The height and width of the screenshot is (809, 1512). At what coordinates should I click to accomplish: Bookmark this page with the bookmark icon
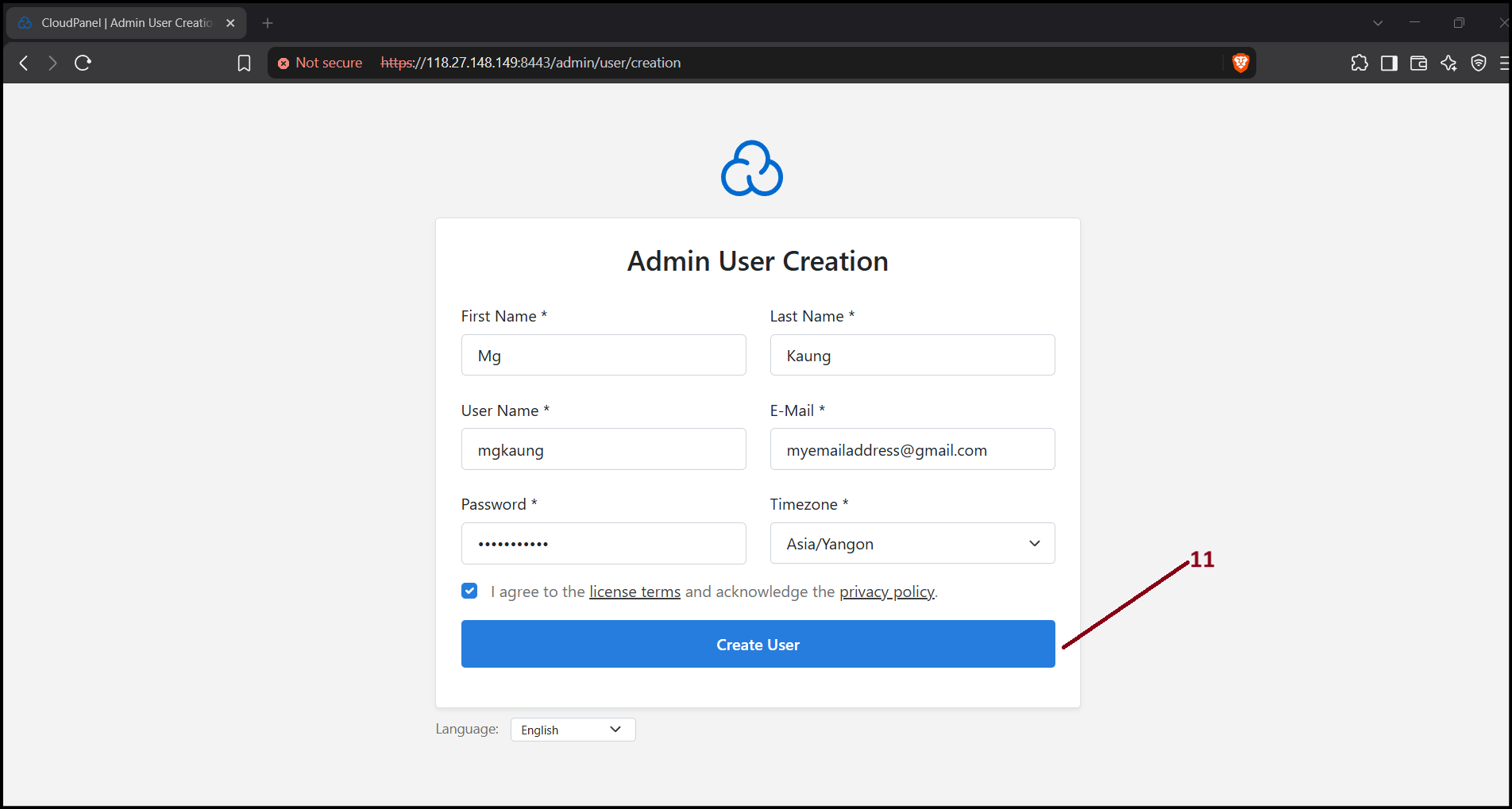coord(244,63)
